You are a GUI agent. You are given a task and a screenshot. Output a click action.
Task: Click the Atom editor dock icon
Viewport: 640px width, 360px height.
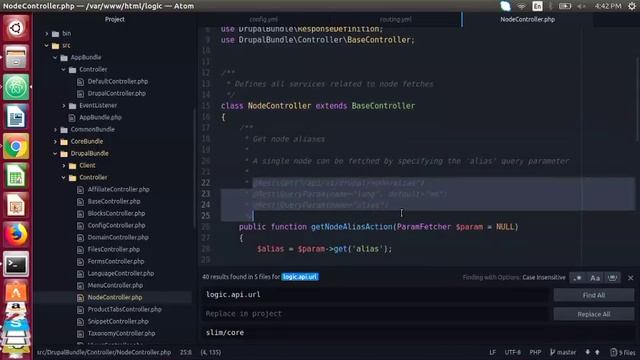coord(16,87)
